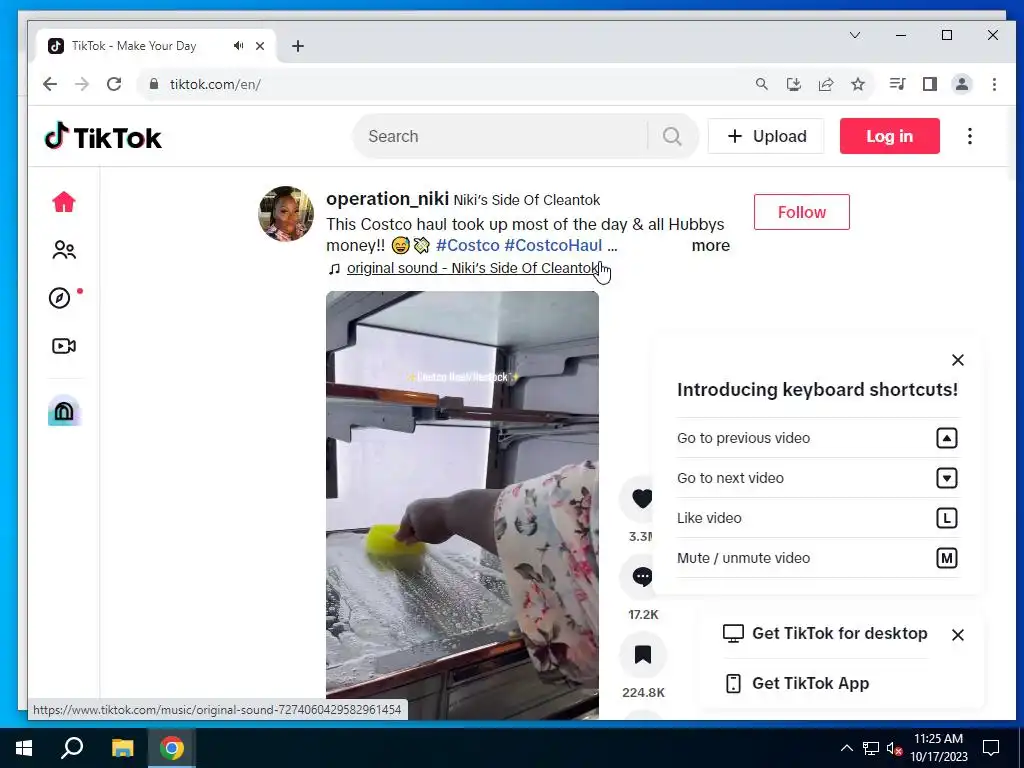The width and height of the screenshot is (1024, 768).
Task: Click the zoom magnifier icon in address bar
Action: click(x=761, y=84)
